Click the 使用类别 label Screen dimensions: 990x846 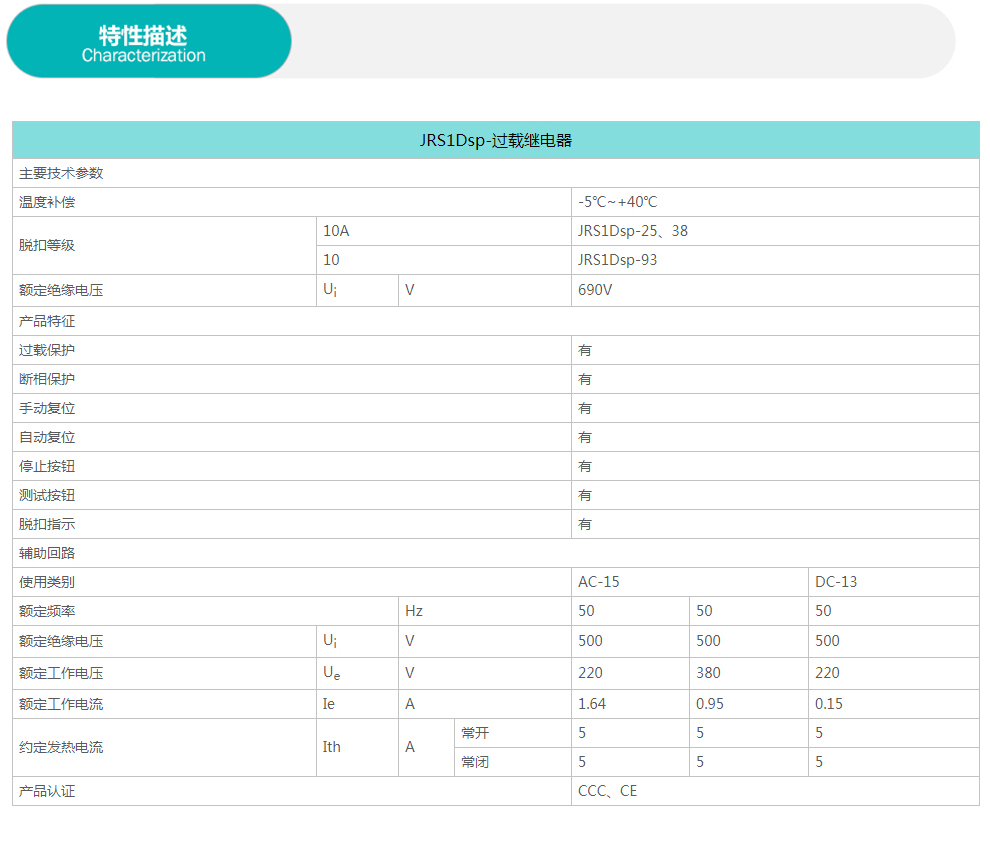[x=47, y=582]
